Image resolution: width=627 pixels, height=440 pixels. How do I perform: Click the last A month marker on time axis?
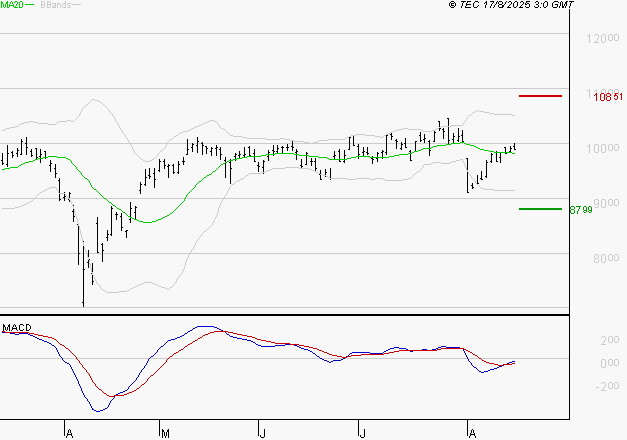470,432
